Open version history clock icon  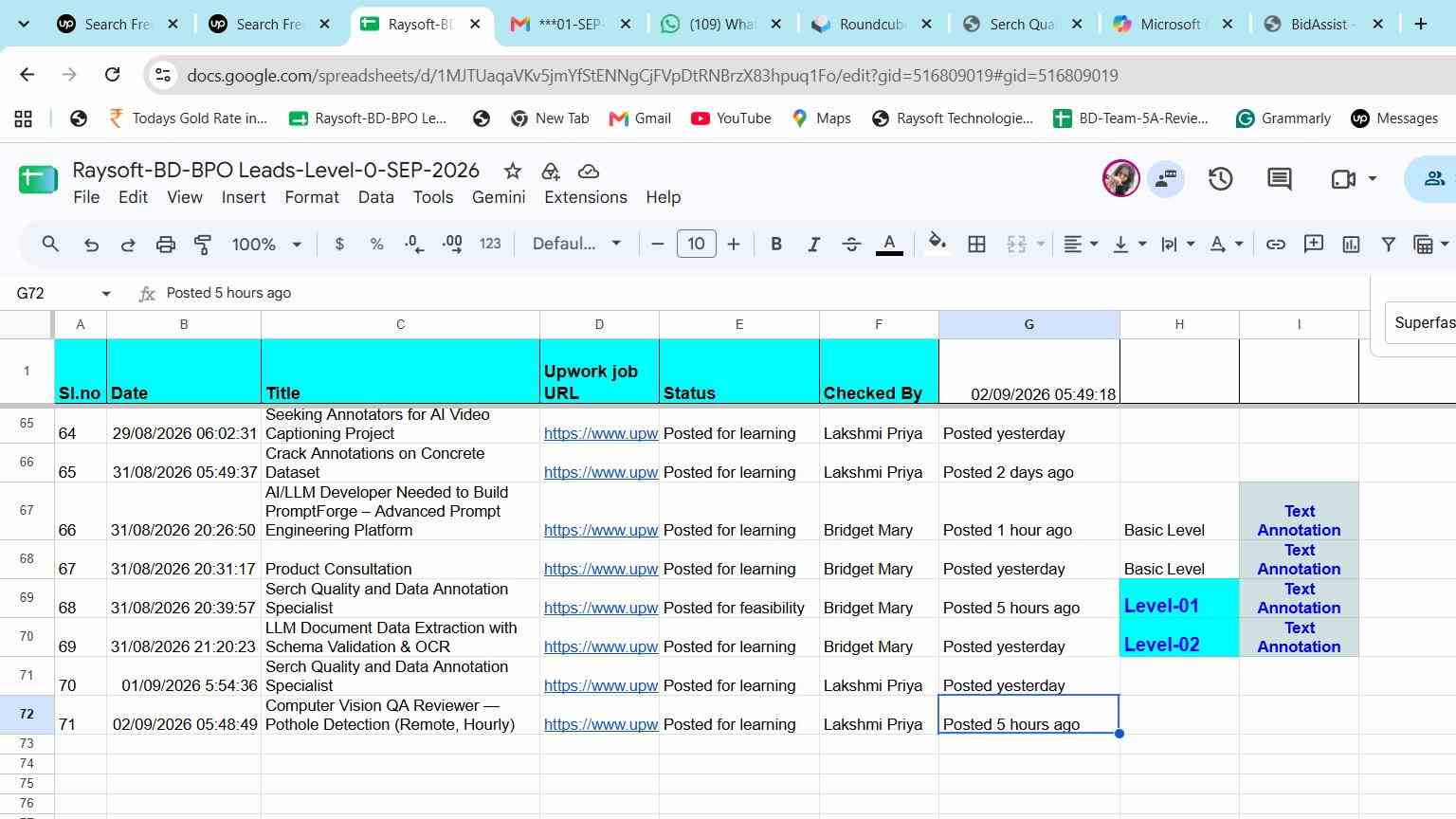[1221, 178]
